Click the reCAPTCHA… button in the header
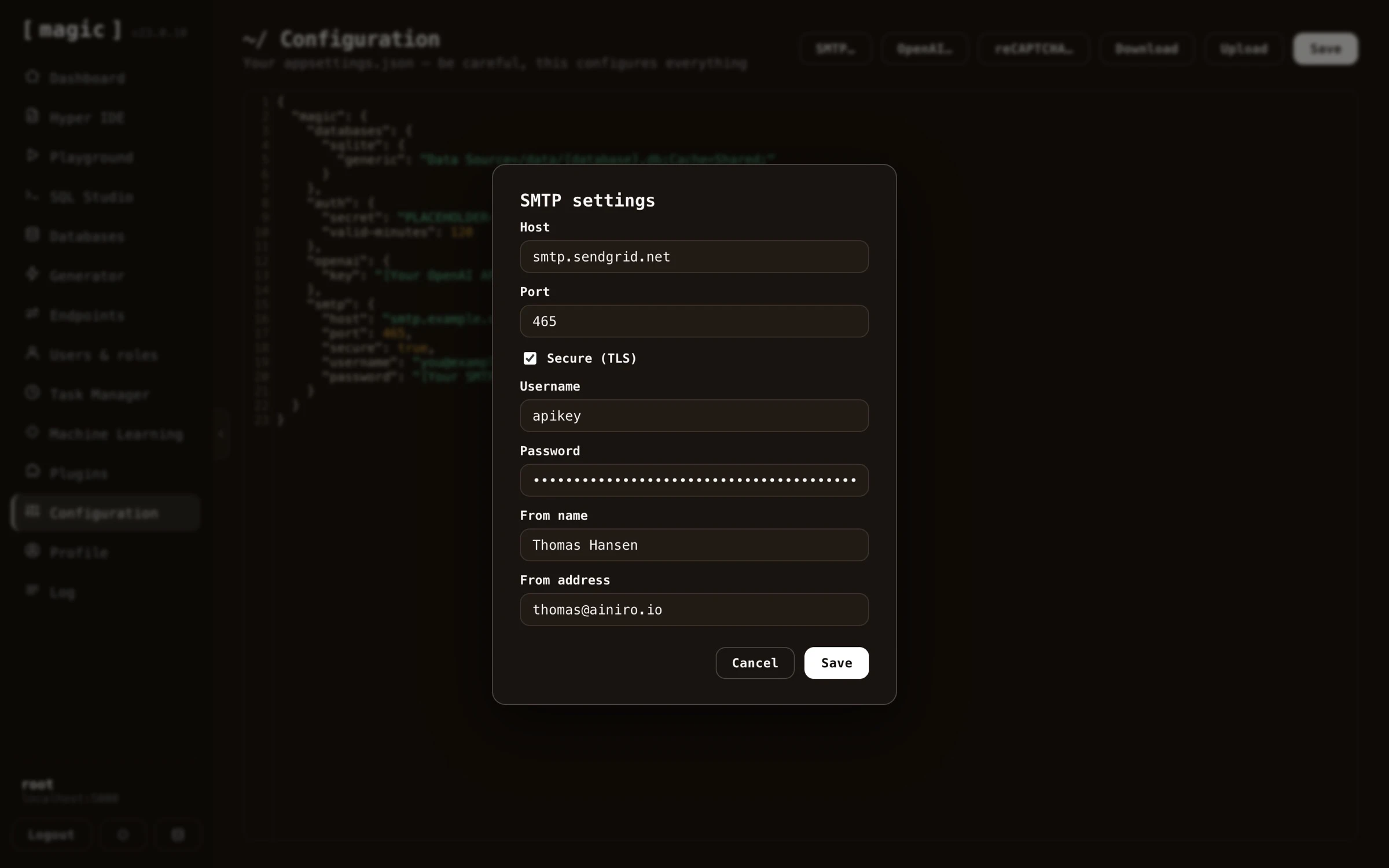 coord(1034,49)
